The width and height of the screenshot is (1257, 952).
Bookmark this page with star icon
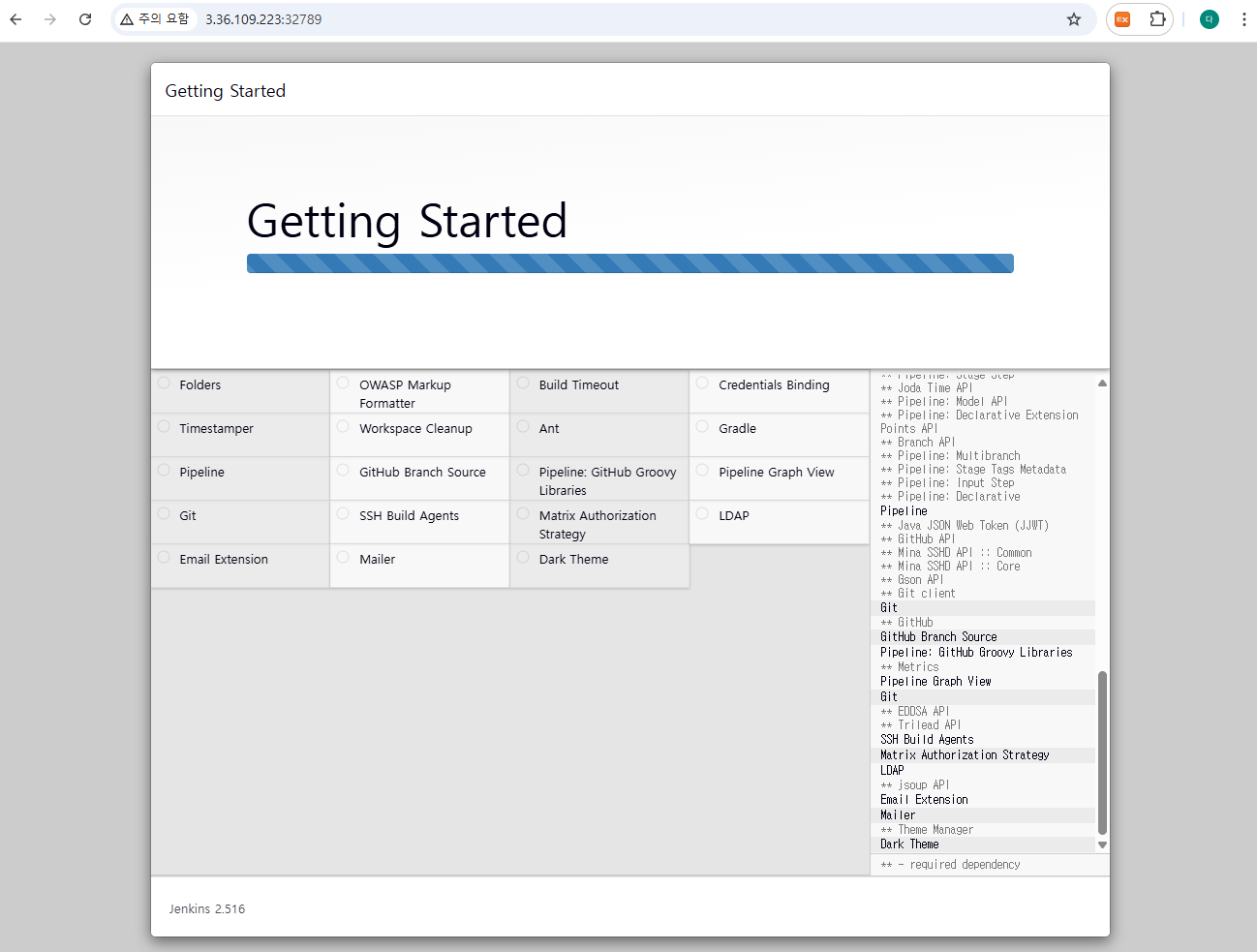pyautogui.click(x=1074, y=19)
